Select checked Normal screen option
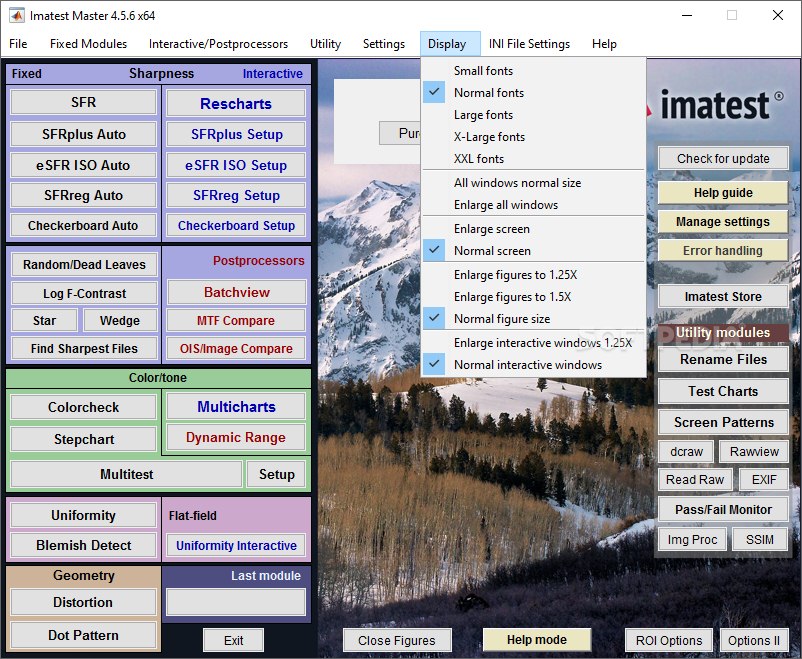The height and width of the screenshot is (659, 802). click(x=533, y=251)
